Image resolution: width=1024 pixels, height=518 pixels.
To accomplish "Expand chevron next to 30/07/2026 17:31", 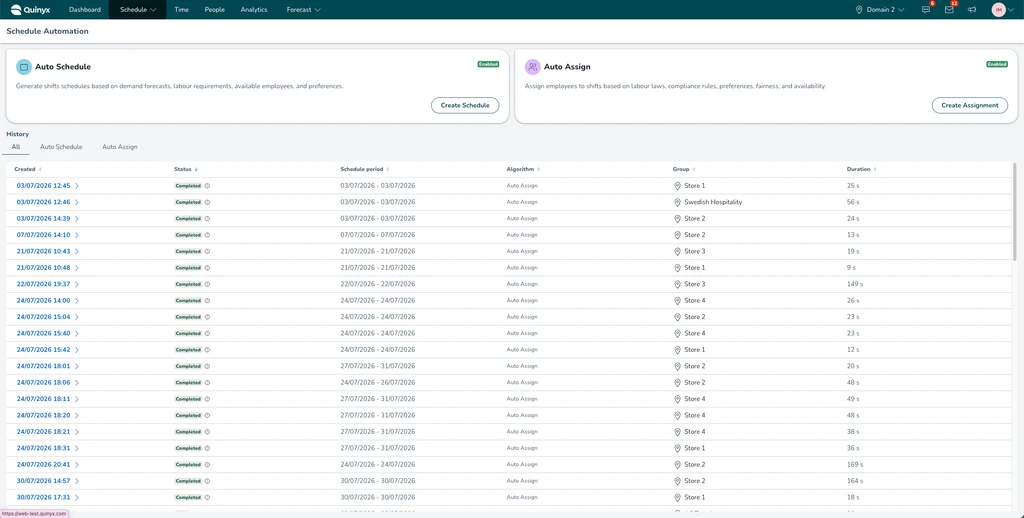I will [x=76, y=497].
